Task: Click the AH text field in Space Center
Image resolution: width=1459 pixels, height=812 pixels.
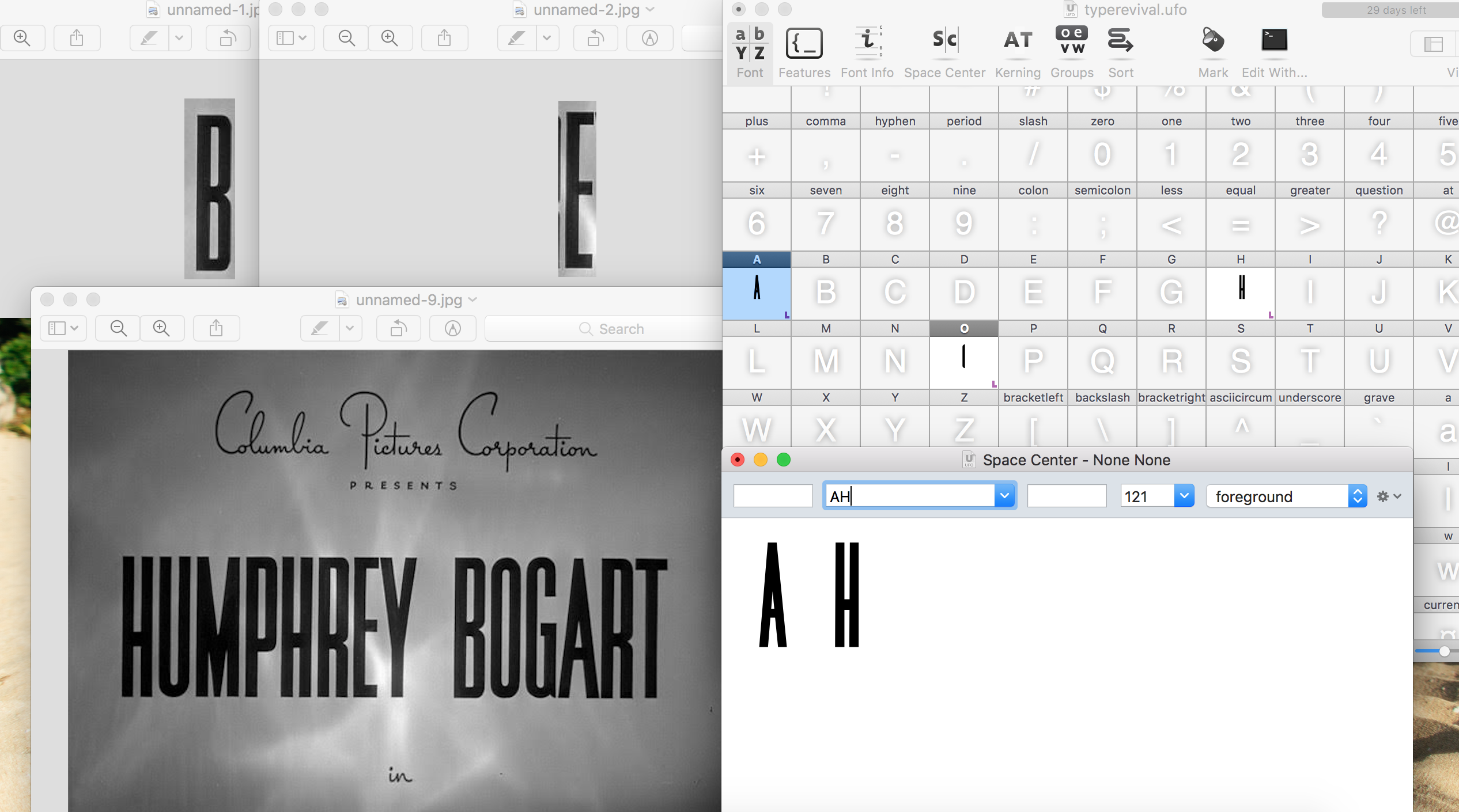Action: tap(910, 496)
